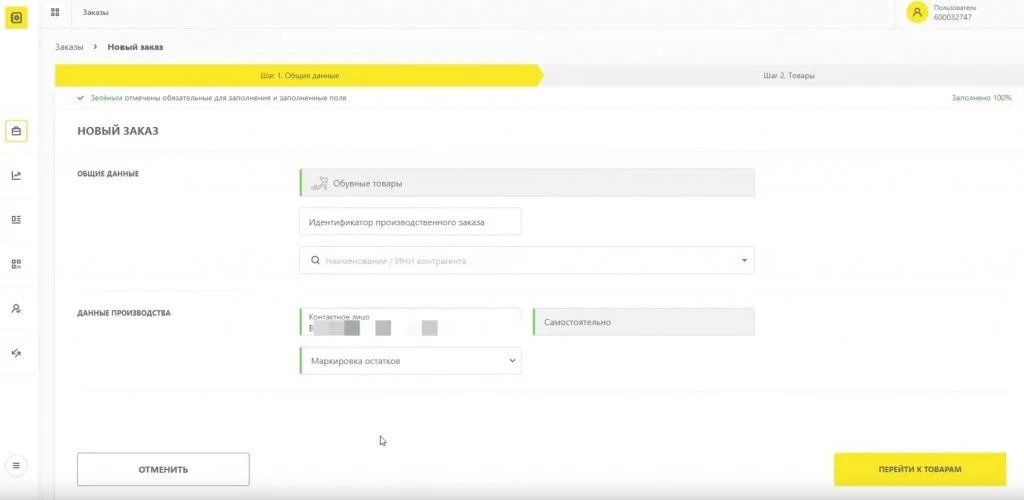Image resolution: width=1024 pixels, height=500 pixels.
Task: Select step Шаг 1. Общие данные
Action: (x=299, y=76)
